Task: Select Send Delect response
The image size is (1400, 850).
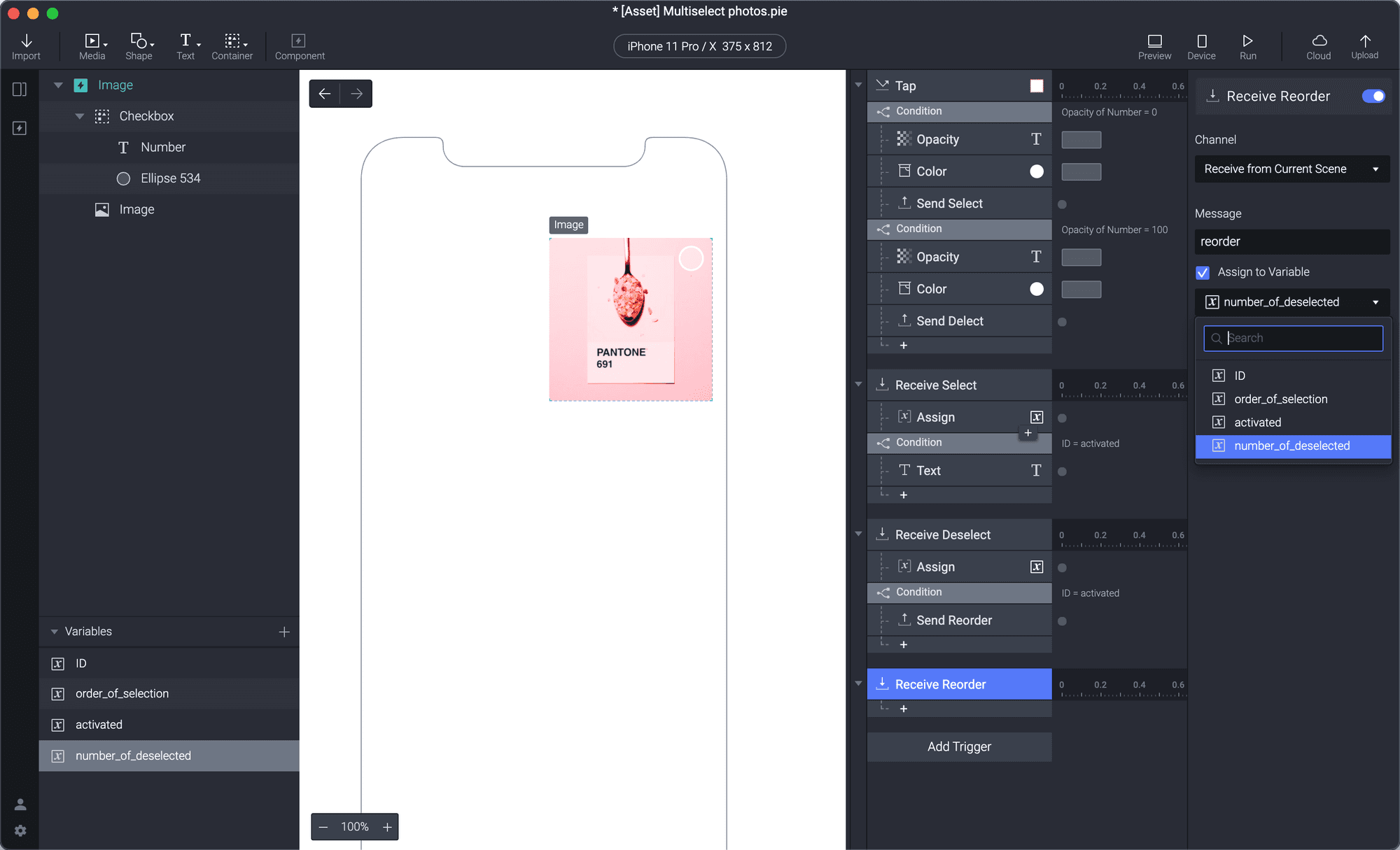Action: (x=959, y=321)
